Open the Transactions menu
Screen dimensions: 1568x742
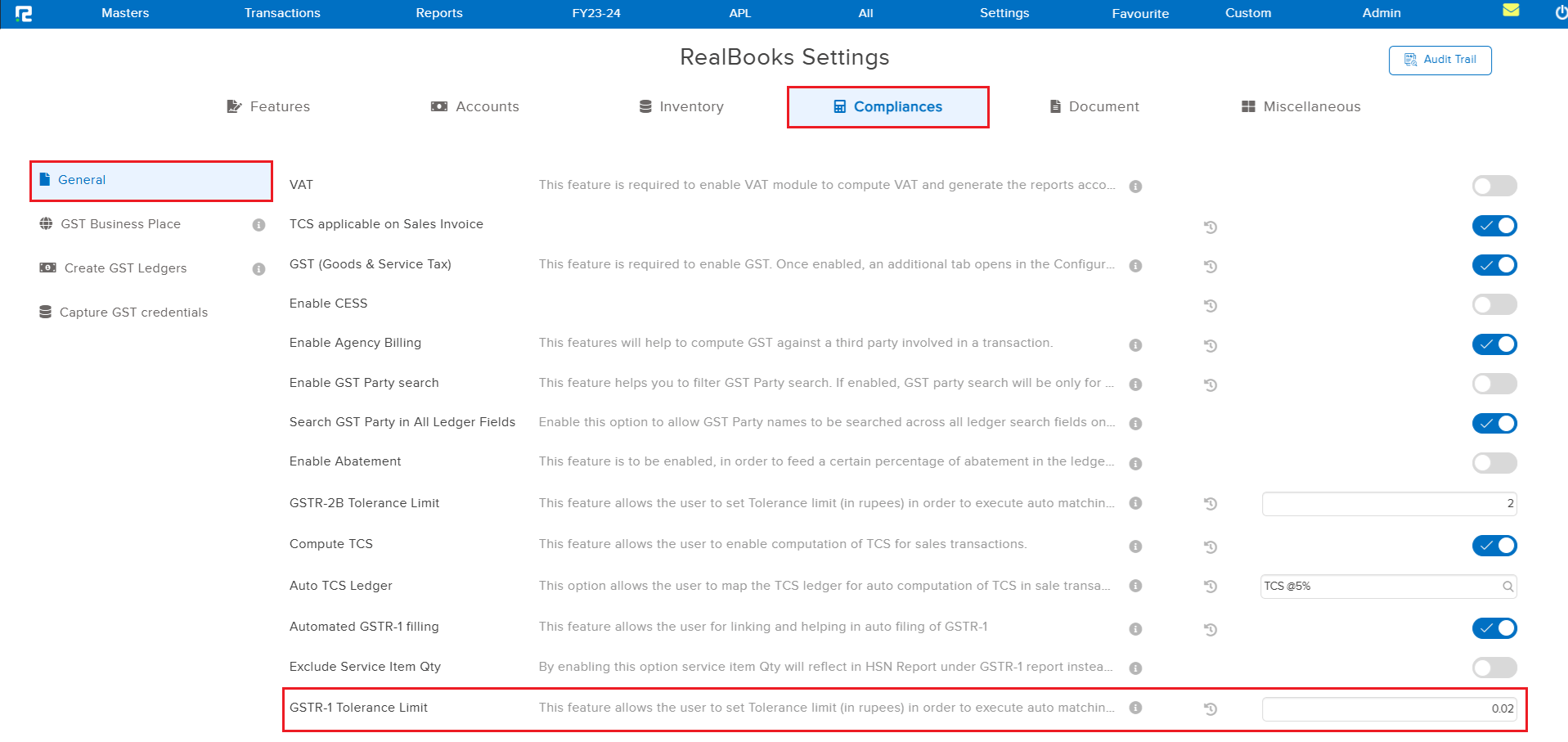[282, 13]
